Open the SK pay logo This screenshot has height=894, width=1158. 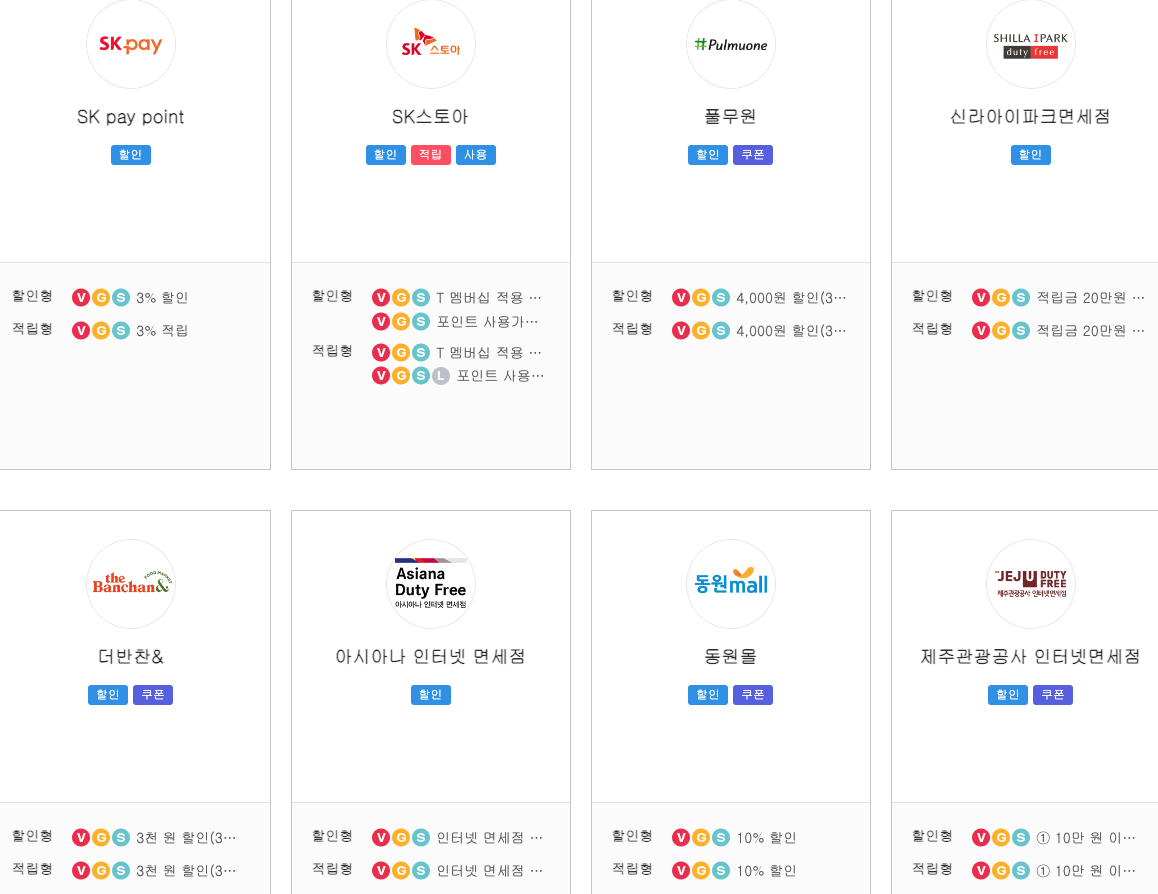click(131, 44)
